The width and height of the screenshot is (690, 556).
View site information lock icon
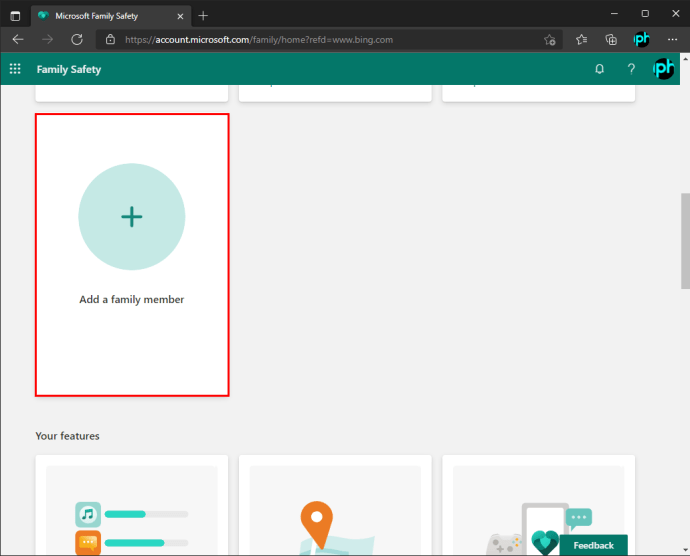pos(110,40)
